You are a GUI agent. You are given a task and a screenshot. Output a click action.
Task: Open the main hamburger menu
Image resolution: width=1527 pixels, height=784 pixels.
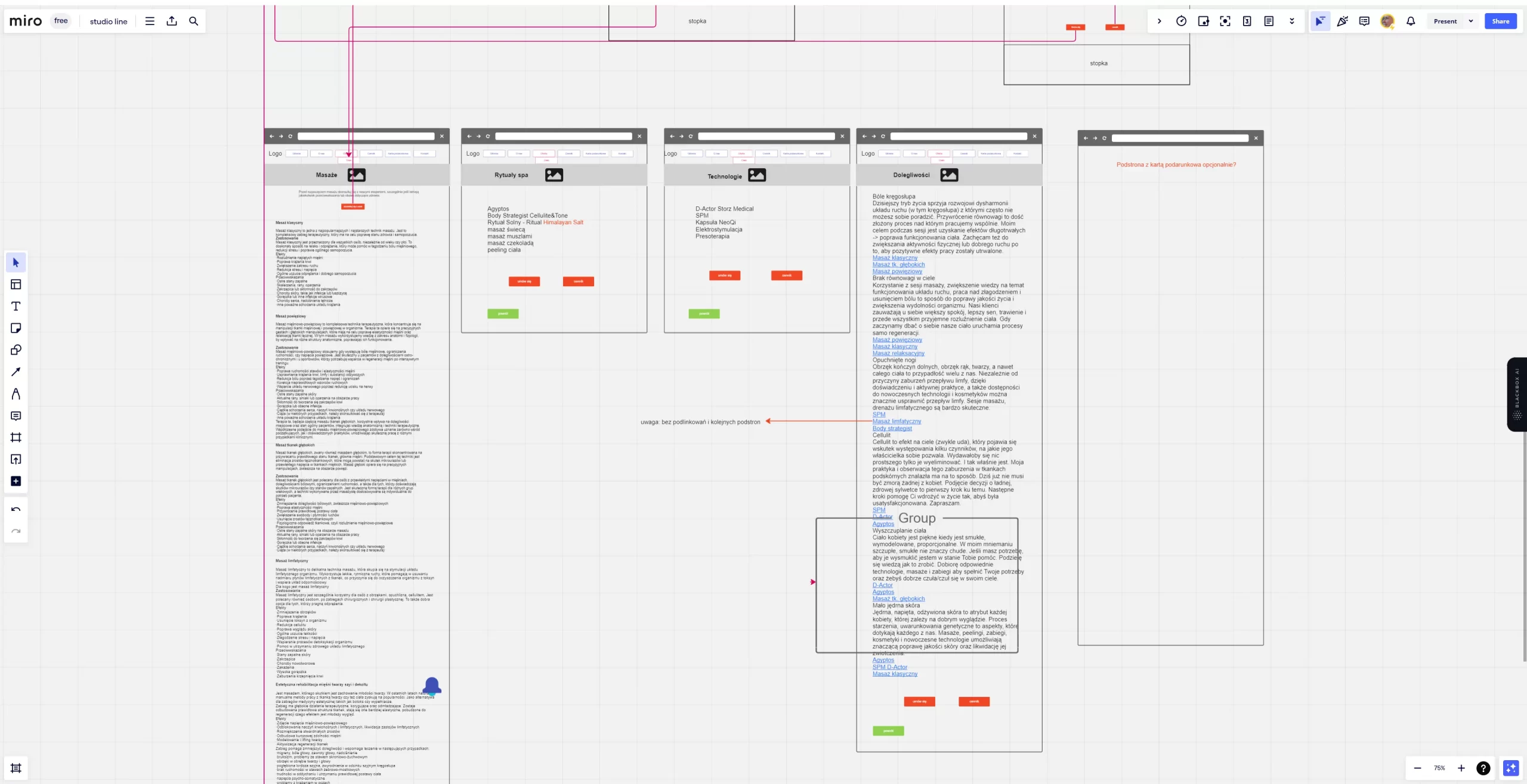[150, 21]
